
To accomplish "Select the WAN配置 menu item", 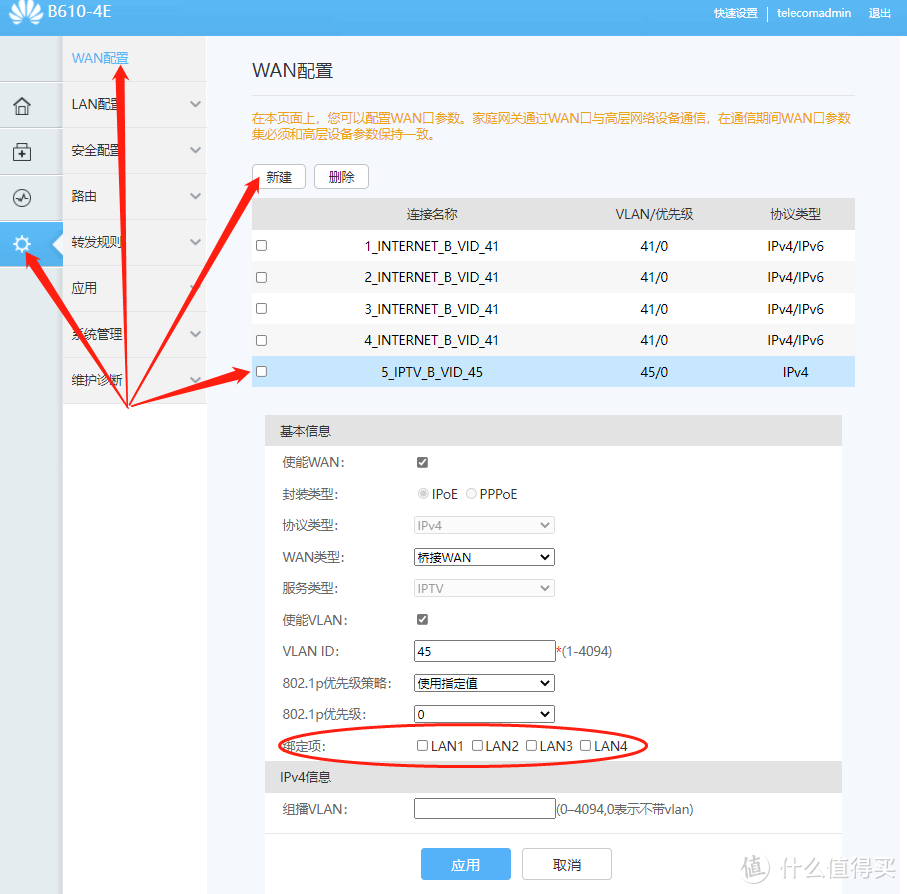I will (x=100, y=58).
